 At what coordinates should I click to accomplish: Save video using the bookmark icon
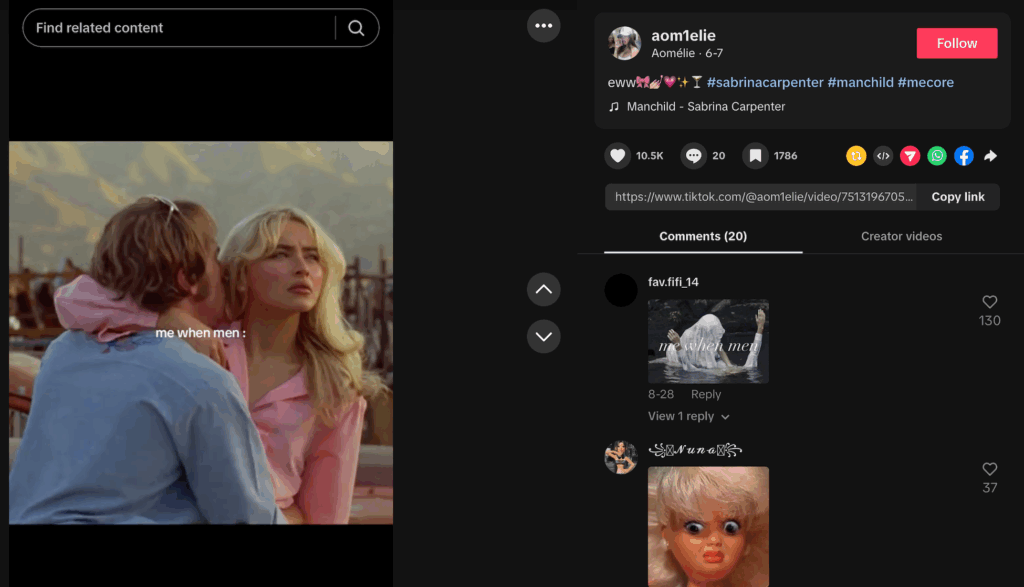pyautogui.click(x=756, y=156)
